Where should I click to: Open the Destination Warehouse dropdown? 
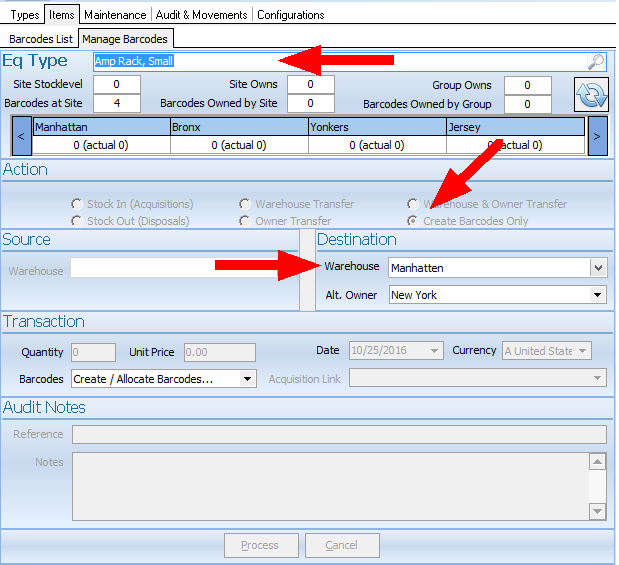coord(598,268)
